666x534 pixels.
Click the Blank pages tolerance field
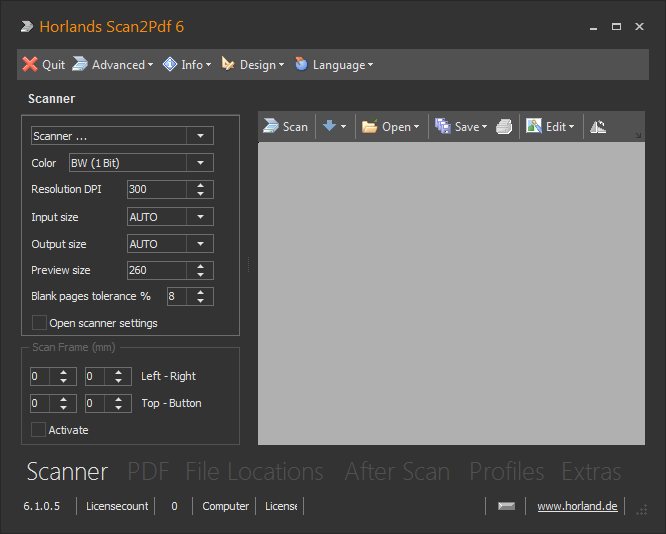[x=177, y=297]
